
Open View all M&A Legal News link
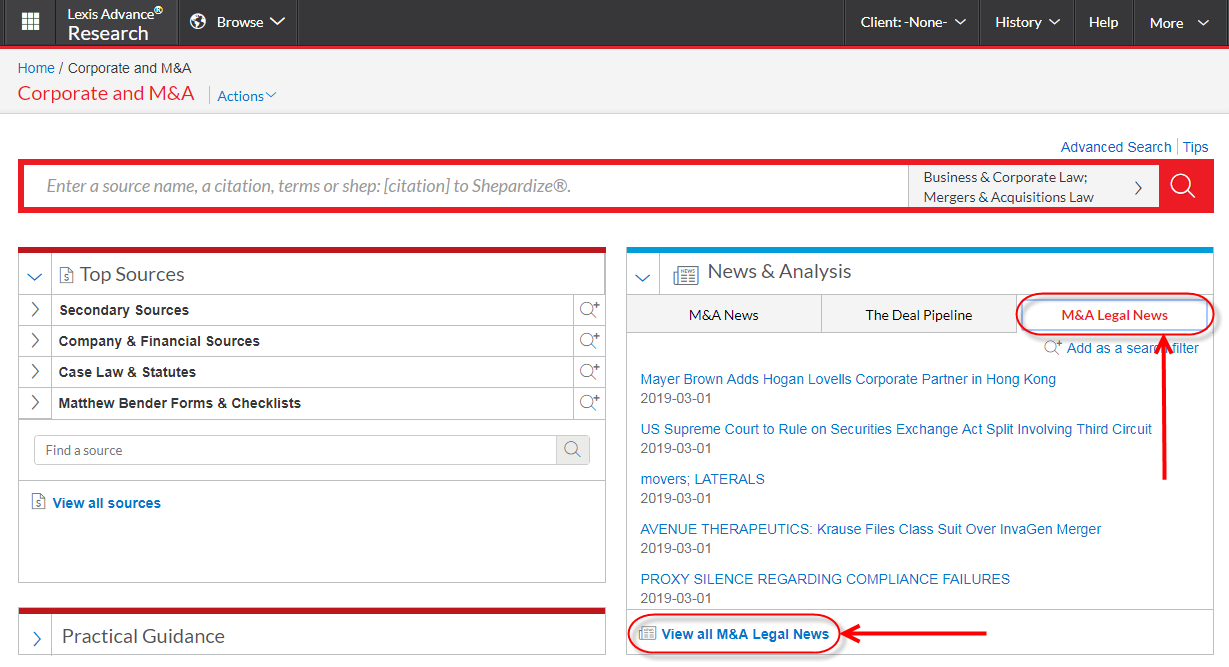point(745,634)
